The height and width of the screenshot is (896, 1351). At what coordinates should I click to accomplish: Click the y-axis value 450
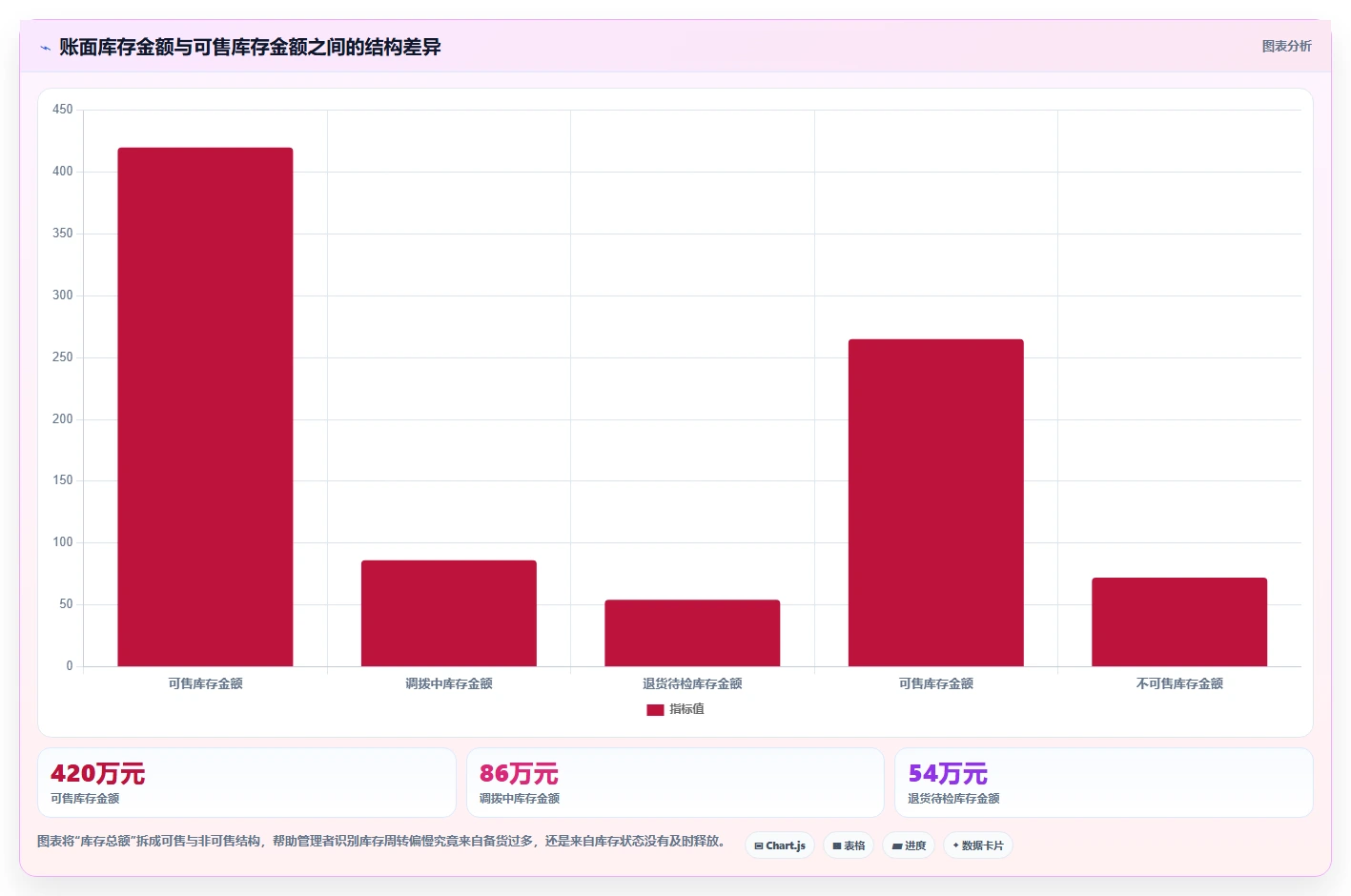pyautogui.click(x=63, y=110)
